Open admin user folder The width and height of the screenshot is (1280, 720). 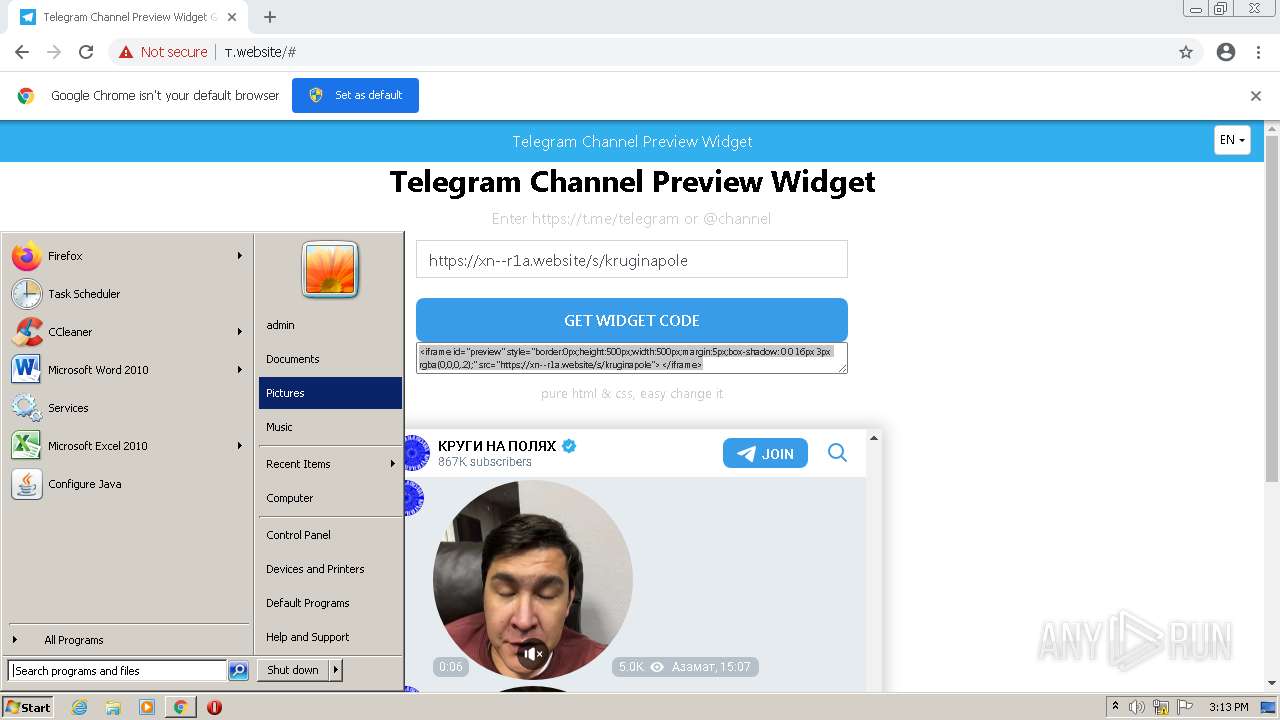coord(330,325)
